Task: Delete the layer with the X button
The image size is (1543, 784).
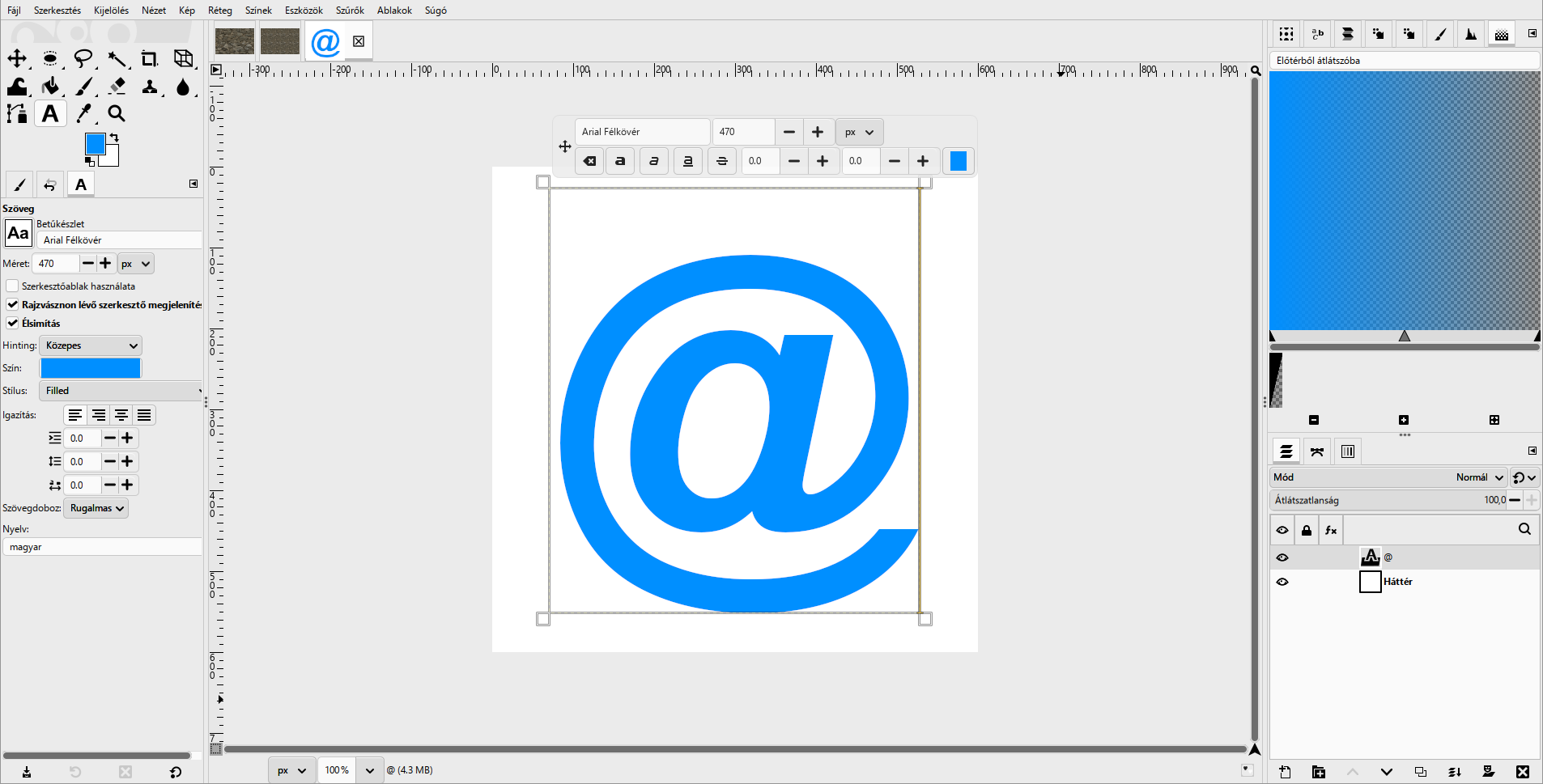Action: click(x=1523, y=772)
